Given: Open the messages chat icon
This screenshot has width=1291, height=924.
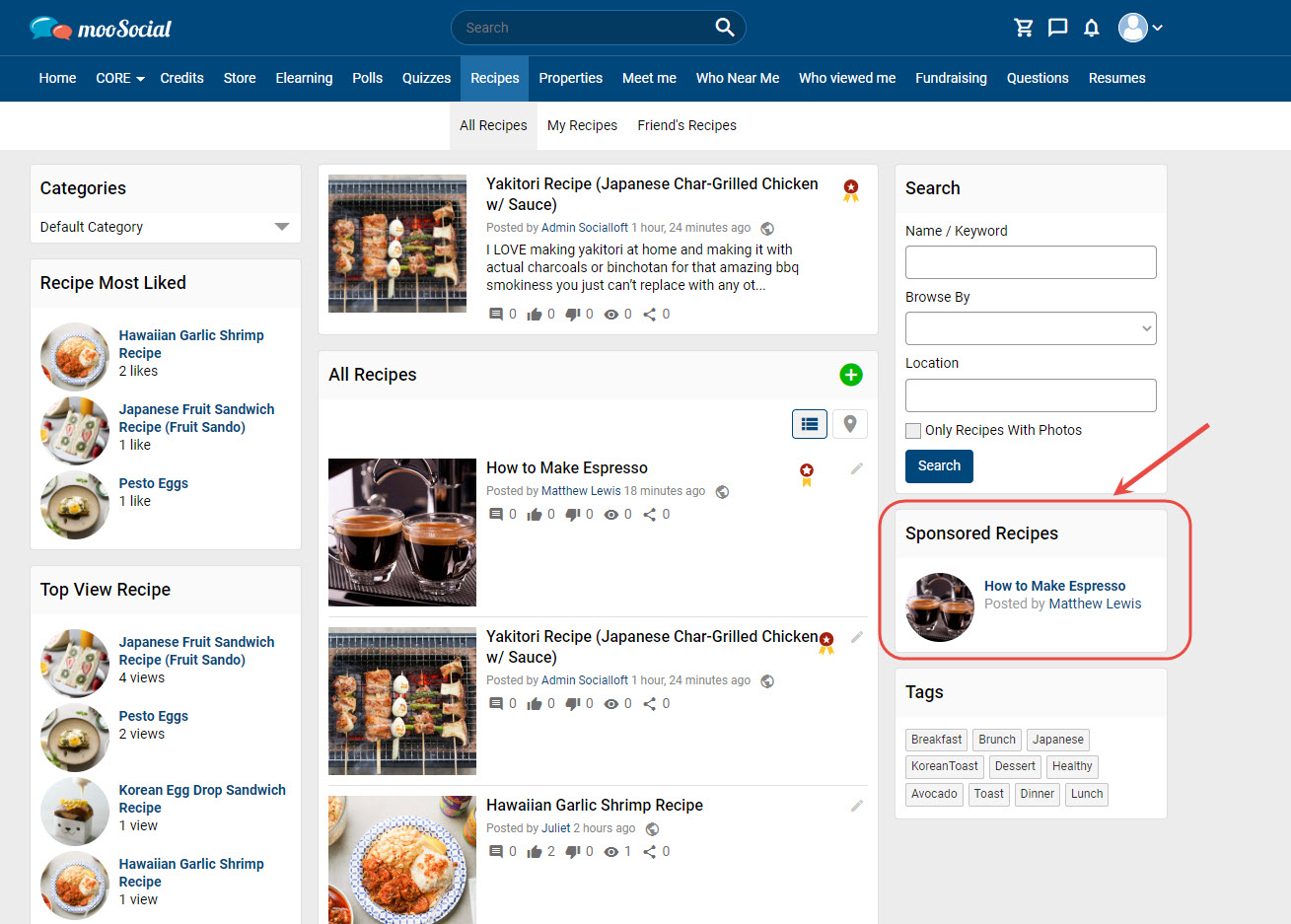Looking at the screenshot, I should pyautogui.click(x=1057, y=28).
